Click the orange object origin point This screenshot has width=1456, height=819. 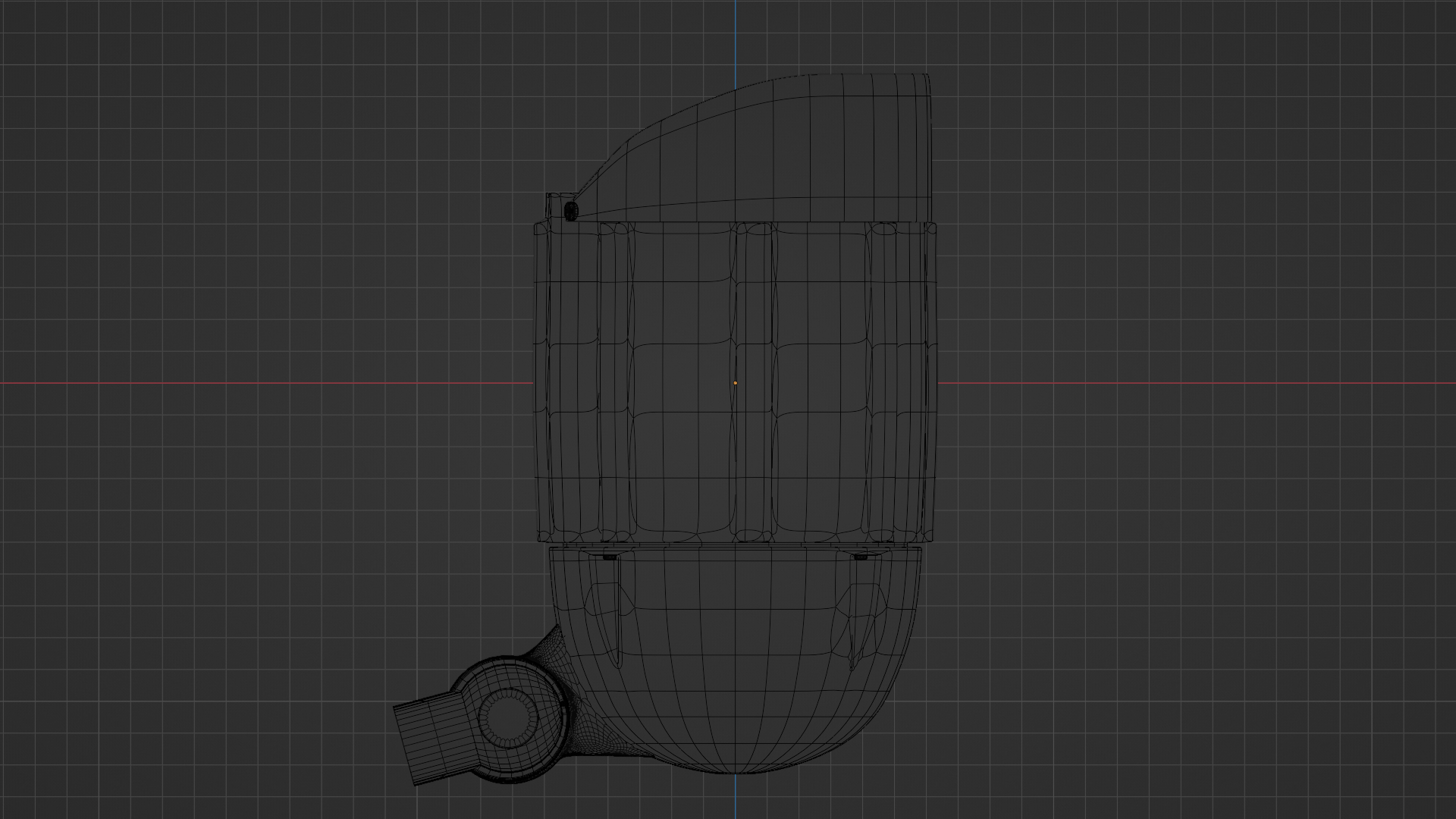coord(735,383)
